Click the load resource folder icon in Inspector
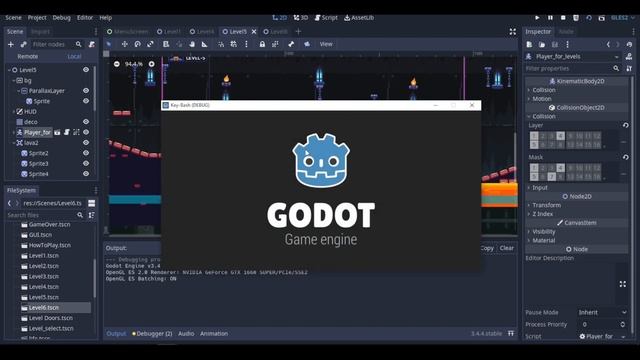Screen dimensions: 640x360 (542, 44)
